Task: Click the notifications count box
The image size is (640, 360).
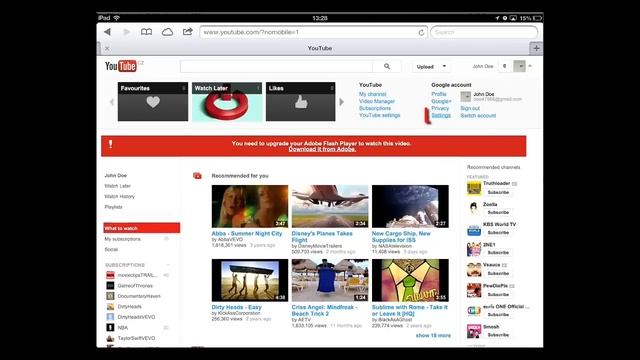Action: (505, 66)
